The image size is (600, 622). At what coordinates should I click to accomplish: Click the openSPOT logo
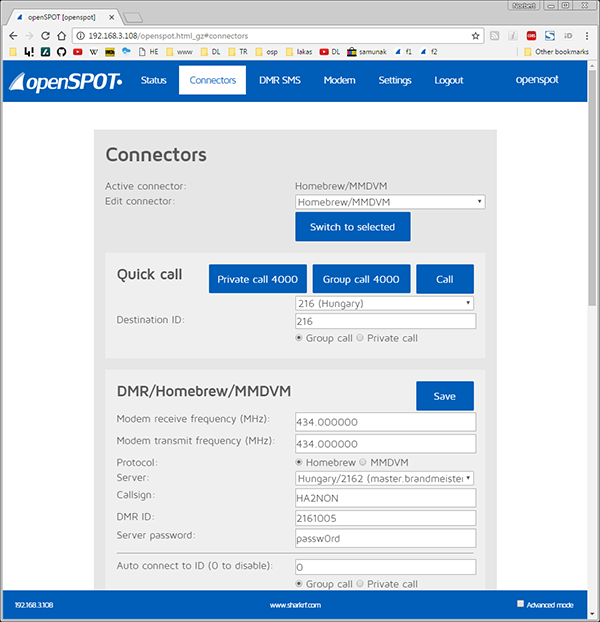(66, 82)
